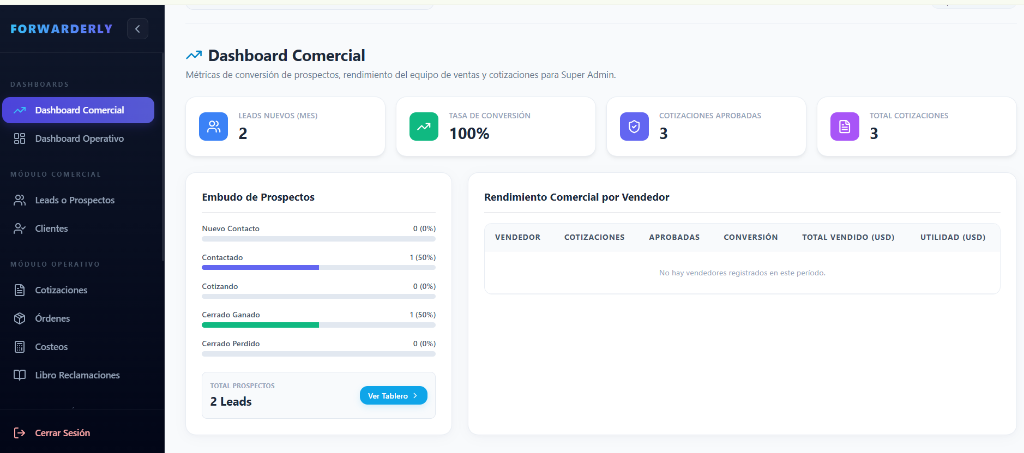
Task: Click the green Tasa de Conversión icon
Action: [424, 127]
